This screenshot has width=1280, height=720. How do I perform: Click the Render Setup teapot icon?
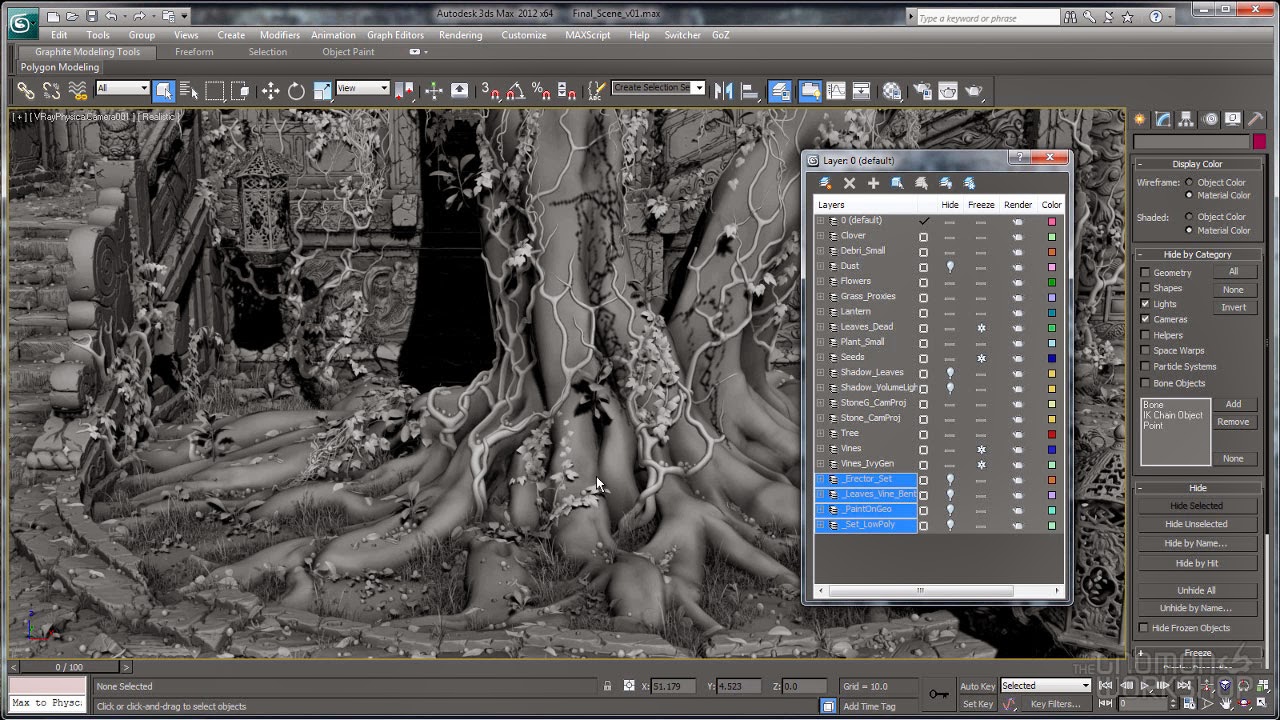click(921, 91)
